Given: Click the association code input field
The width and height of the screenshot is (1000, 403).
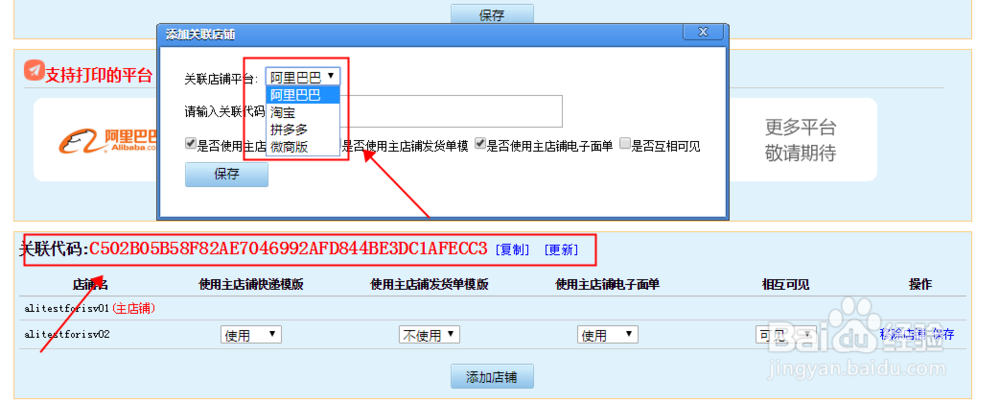Looking at the screenshot, I should point(414,112).
